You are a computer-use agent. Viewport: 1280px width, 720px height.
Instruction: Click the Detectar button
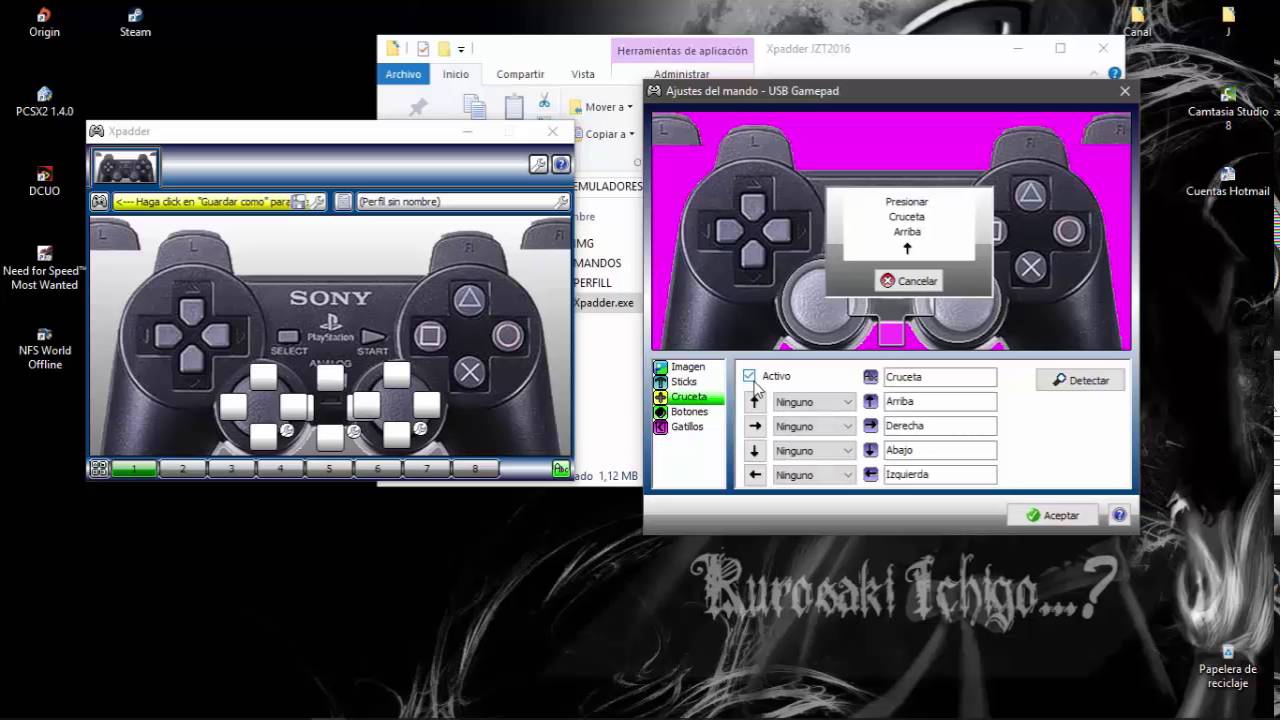coord(1080,380)
